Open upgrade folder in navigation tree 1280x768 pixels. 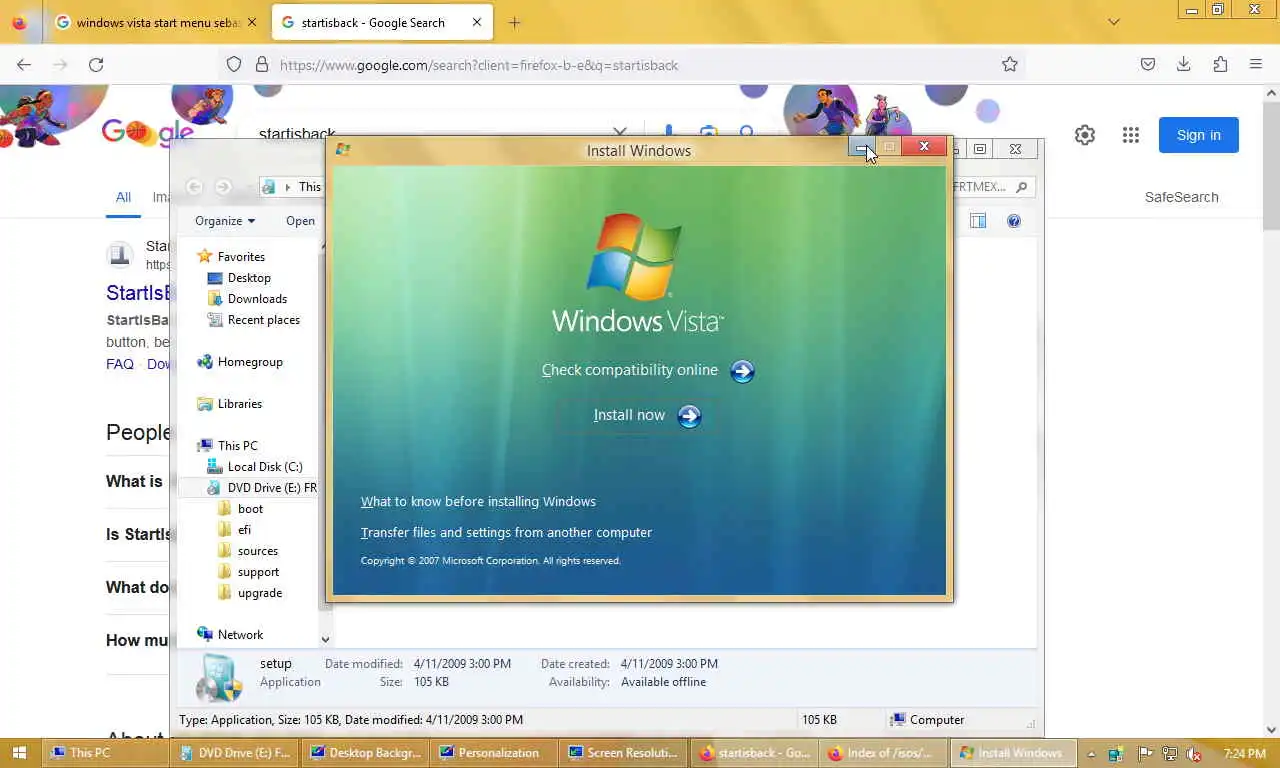259,593
